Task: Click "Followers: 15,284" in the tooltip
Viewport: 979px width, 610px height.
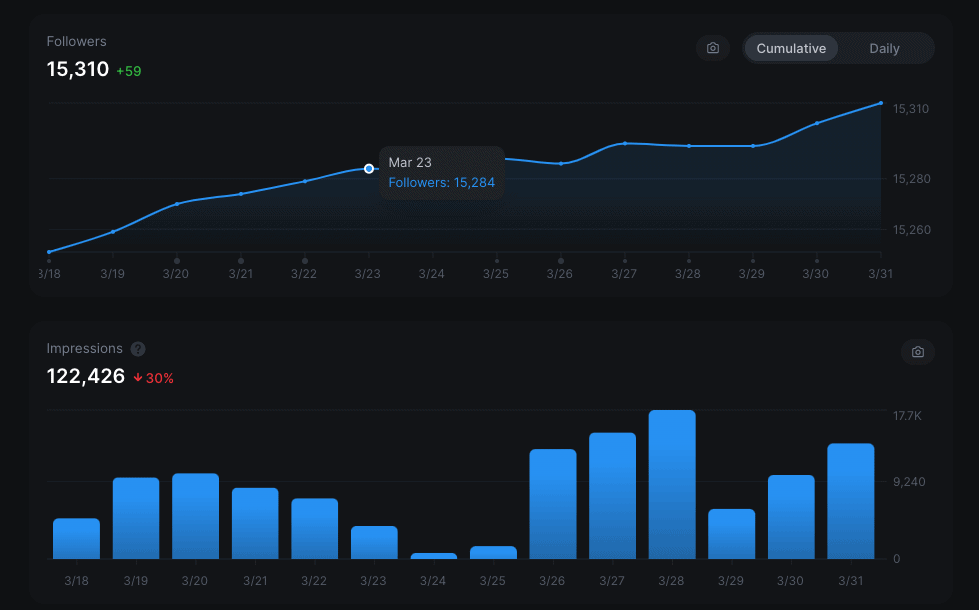Action: (x=441, y=182)
